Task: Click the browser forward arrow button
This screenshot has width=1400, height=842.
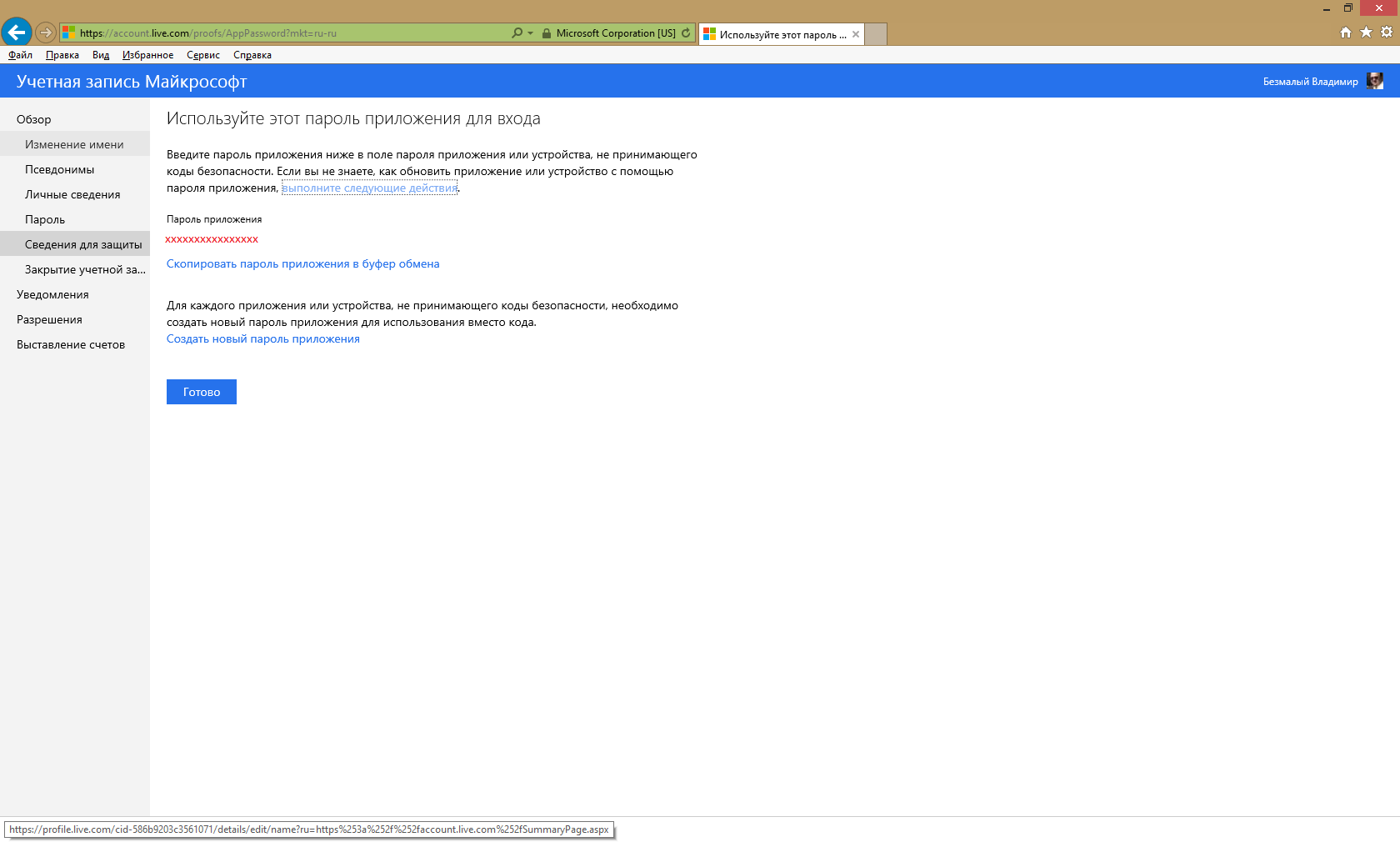Action: coord(46,33)
